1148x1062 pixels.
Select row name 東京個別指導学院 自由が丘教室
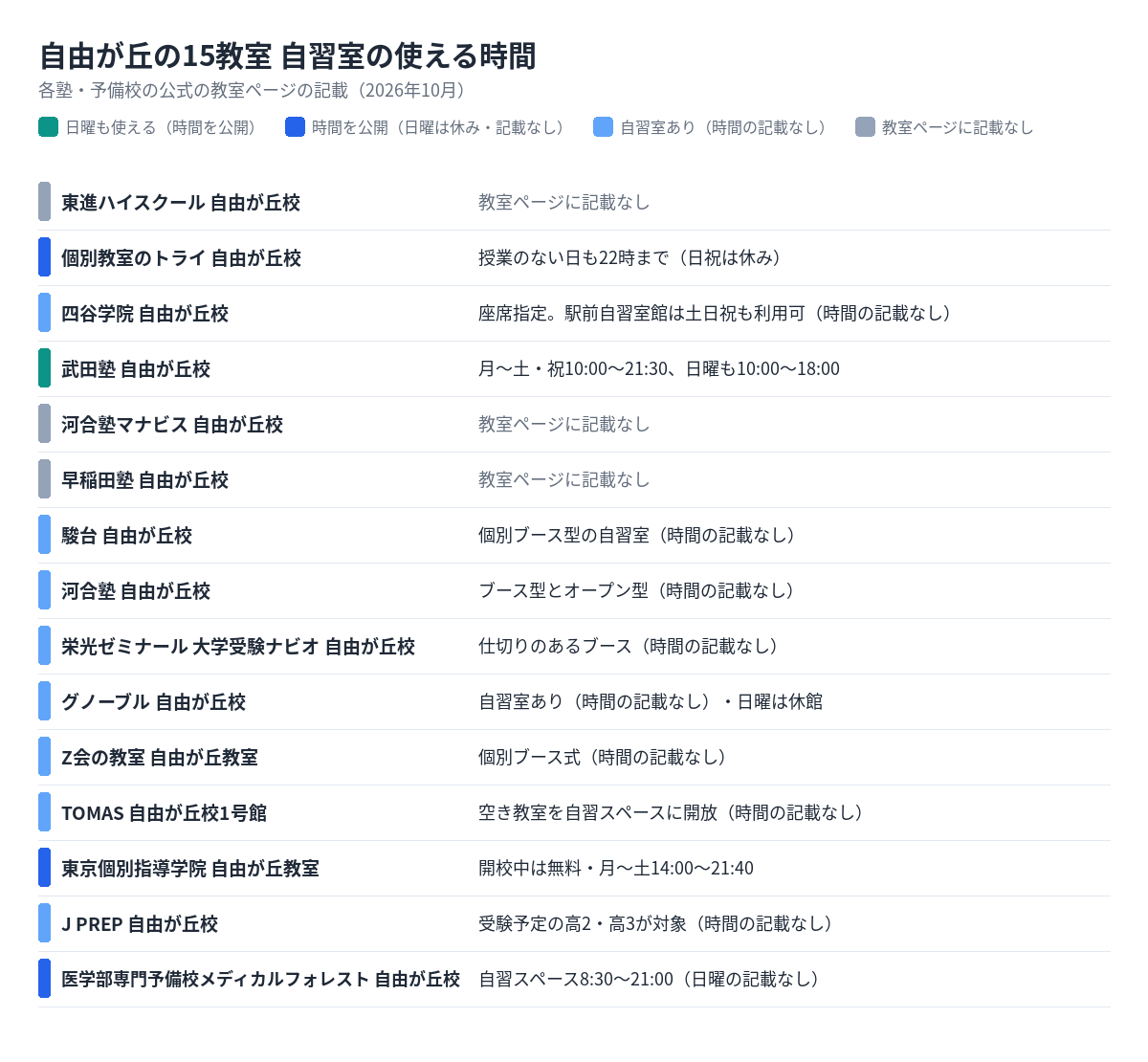click(190, 868)
